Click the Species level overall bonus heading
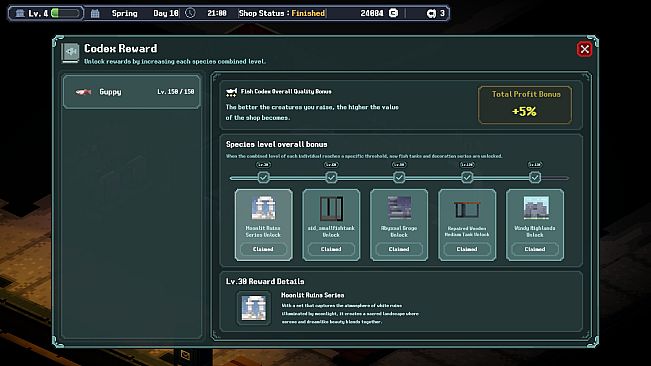This screenshot has width=651, height=366. [277, 144]
